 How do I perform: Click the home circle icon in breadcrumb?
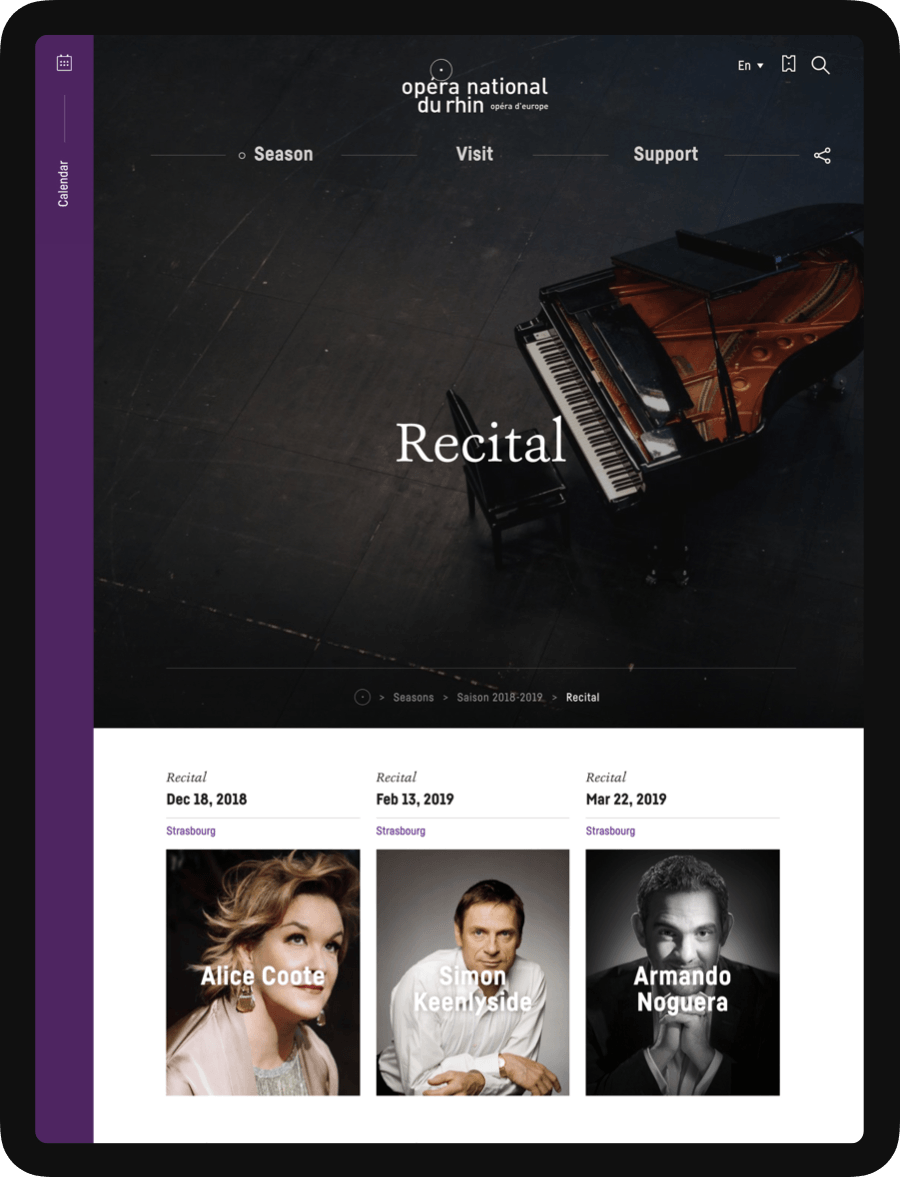pyautogui.click(x=362, y=697)
